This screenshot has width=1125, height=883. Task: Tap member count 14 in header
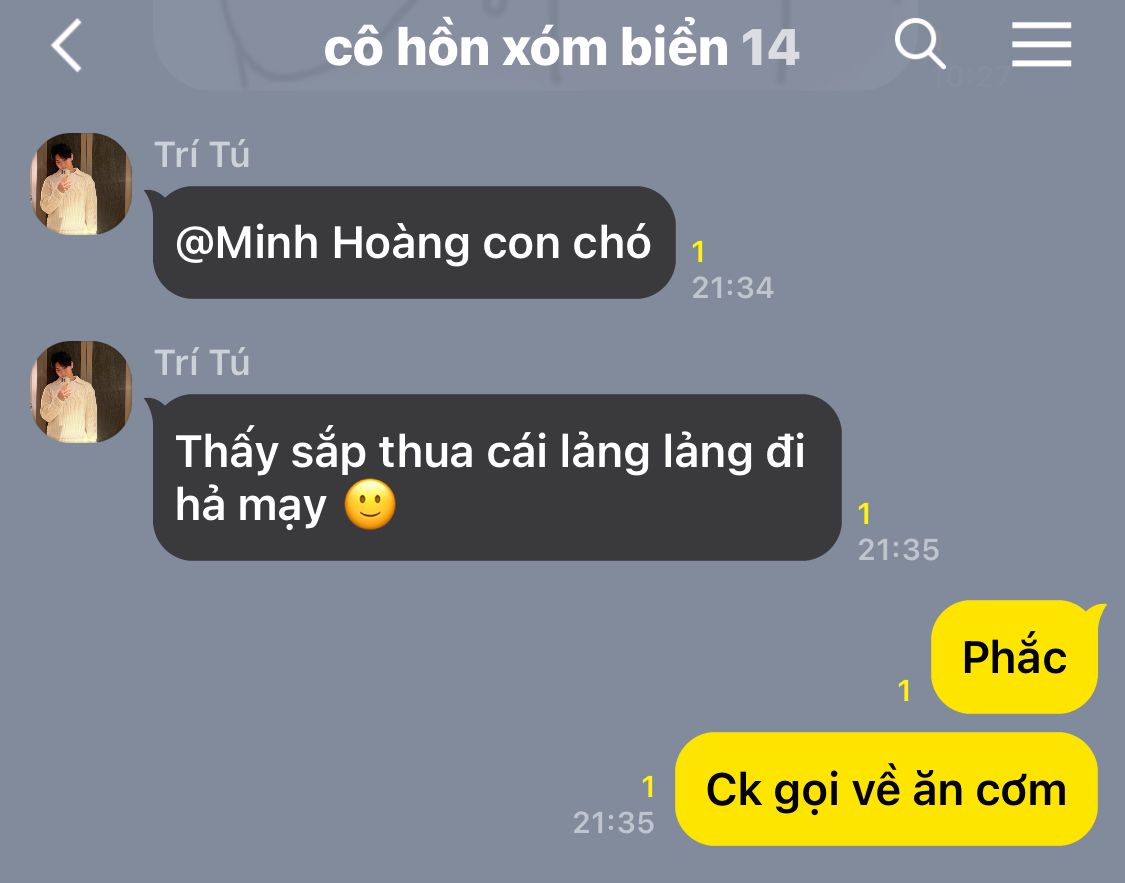coord(769,49)
